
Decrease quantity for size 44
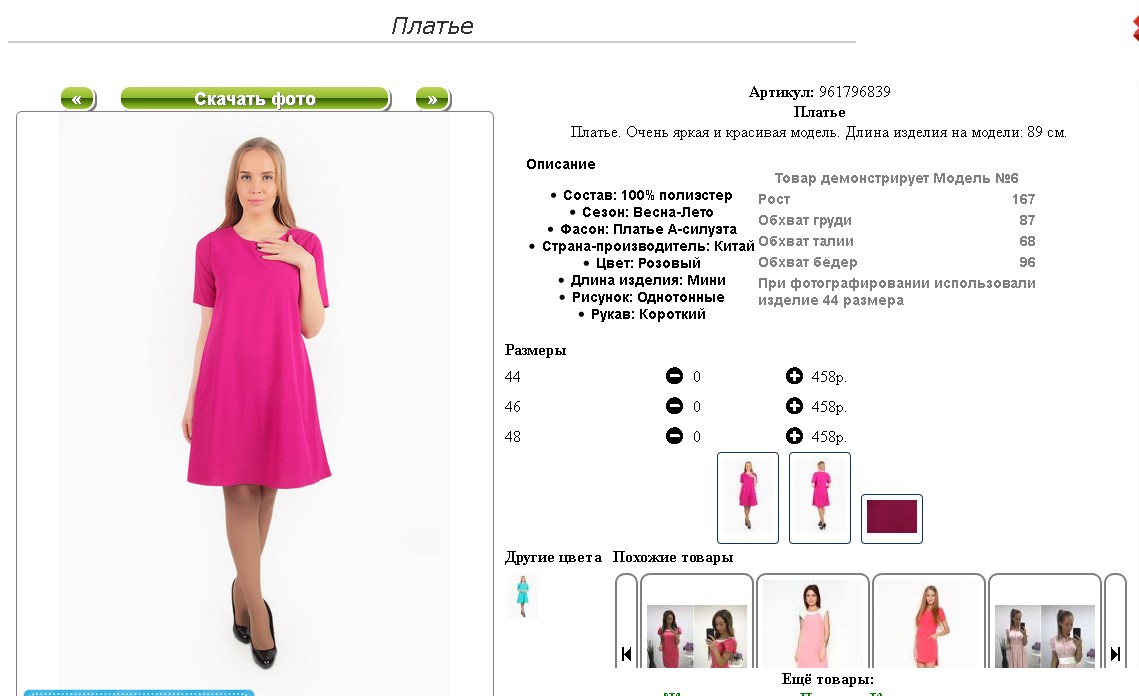674,376
